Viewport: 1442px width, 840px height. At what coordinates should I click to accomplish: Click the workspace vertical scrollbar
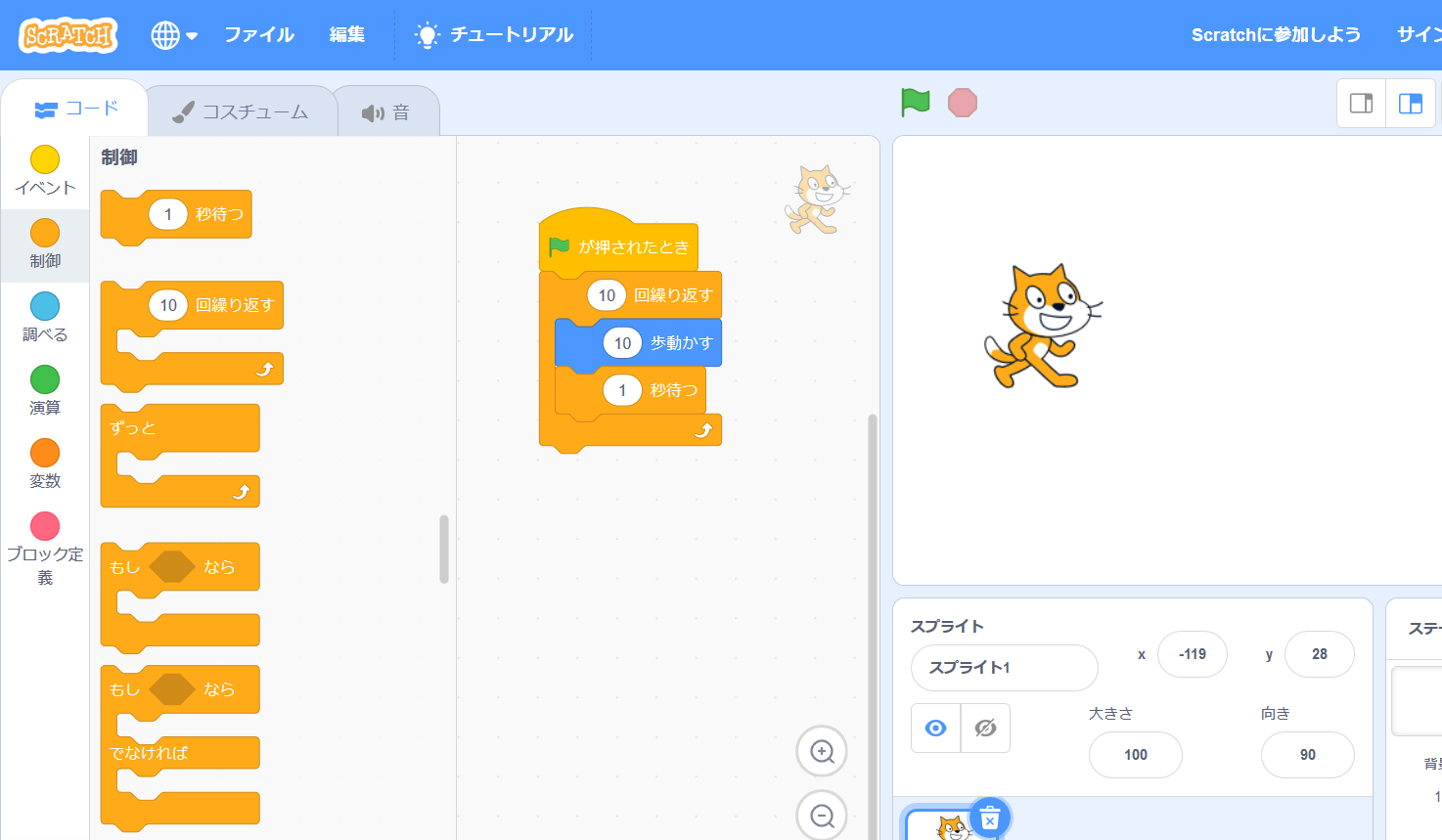(873, 626)
